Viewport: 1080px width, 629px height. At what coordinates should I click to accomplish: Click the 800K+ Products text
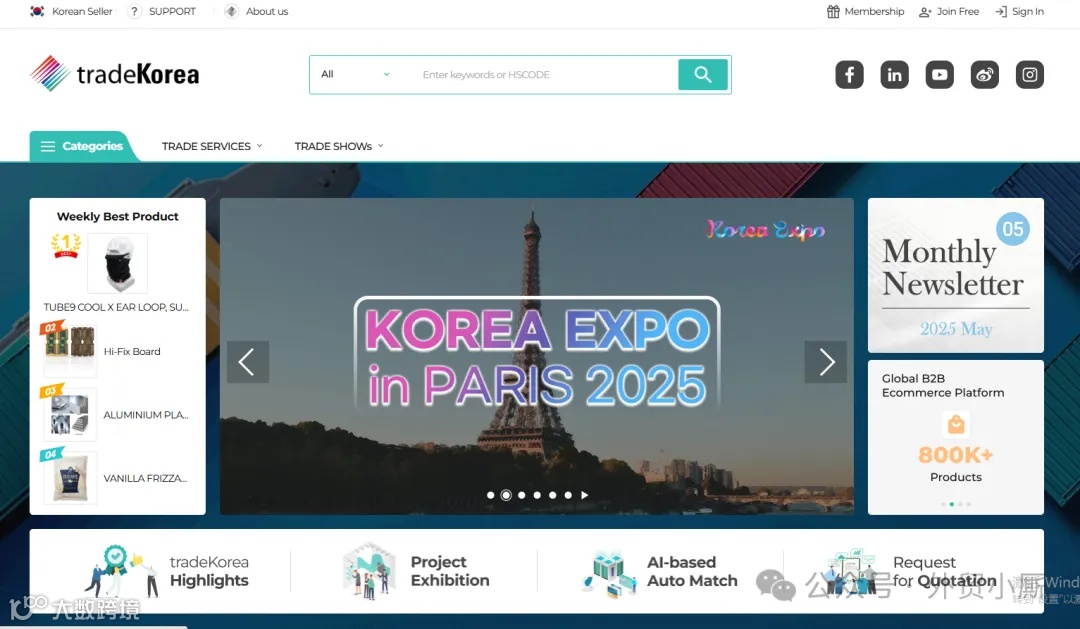click(955, 464)
